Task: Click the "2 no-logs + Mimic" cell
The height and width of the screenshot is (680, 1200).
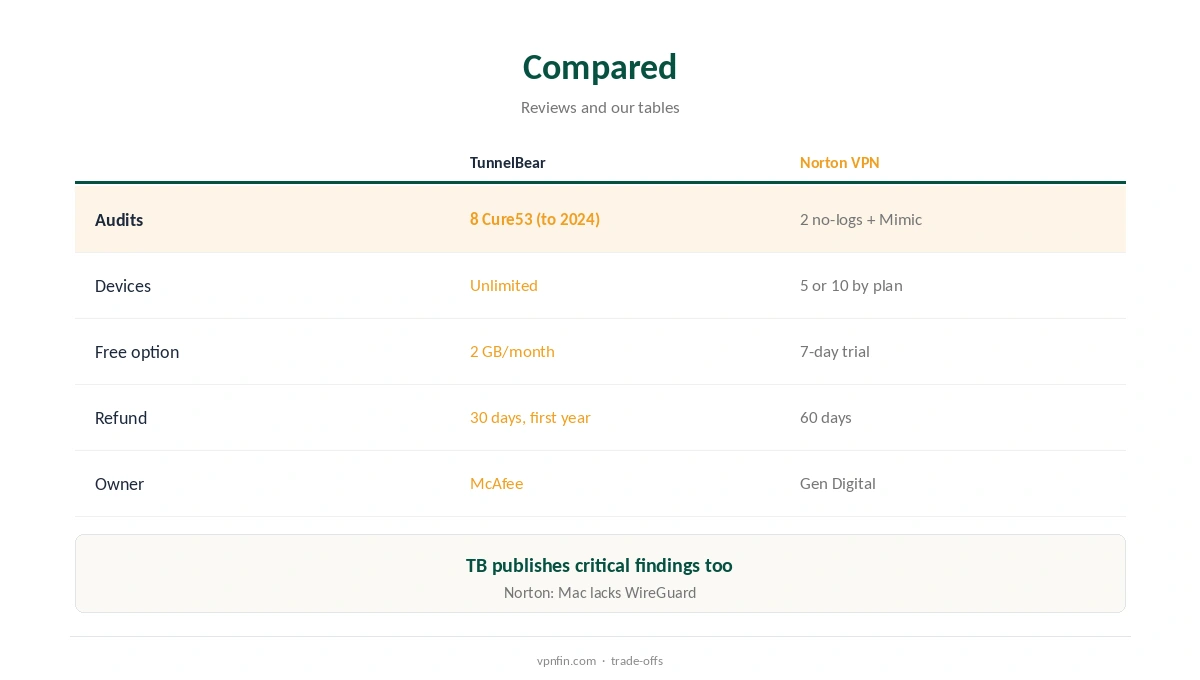Action: (x=861, y=219)
